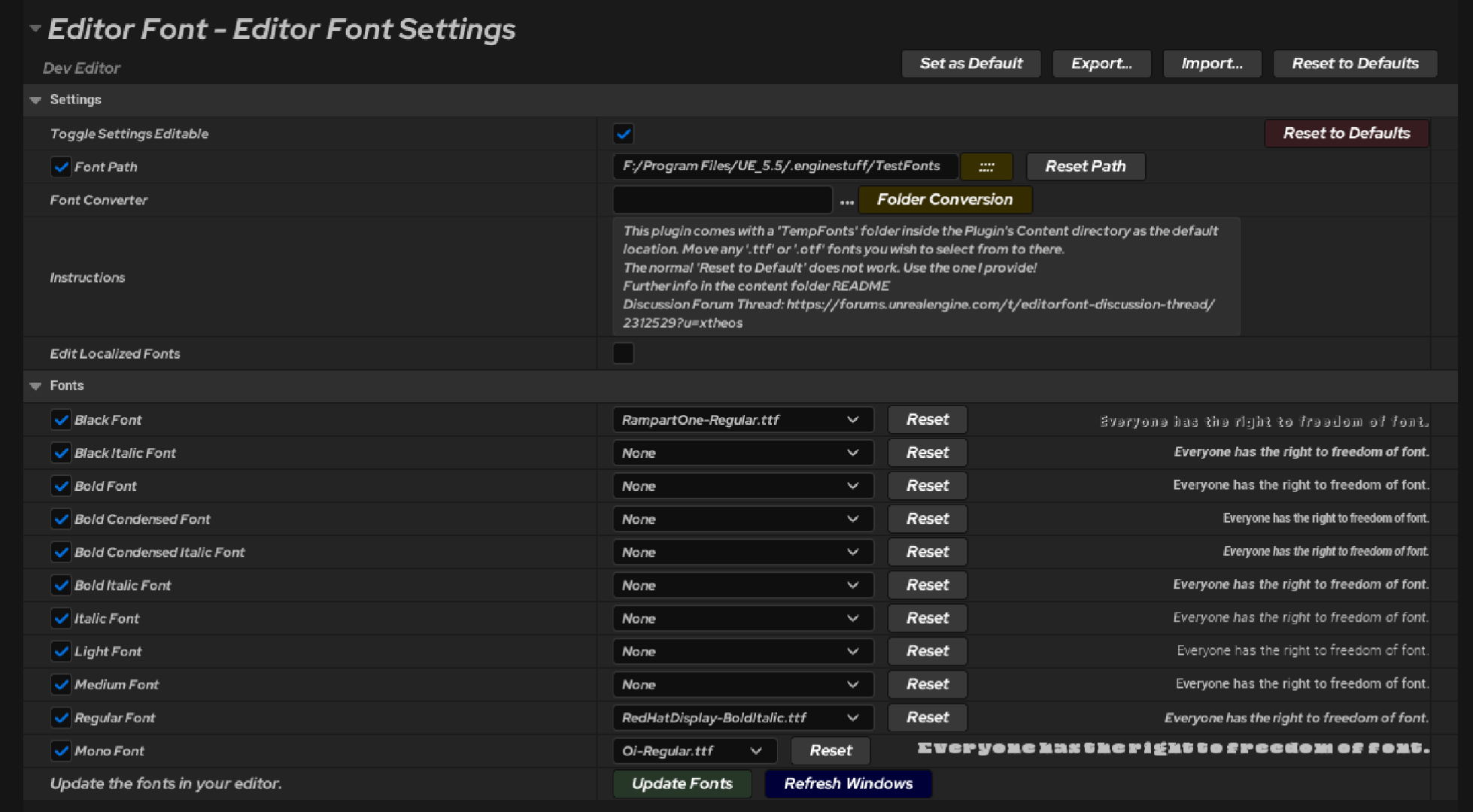Reset the Bold Italic Font selection
Image resolution: width=1473 pixels, height=812 pixels.
click(927, 585)
